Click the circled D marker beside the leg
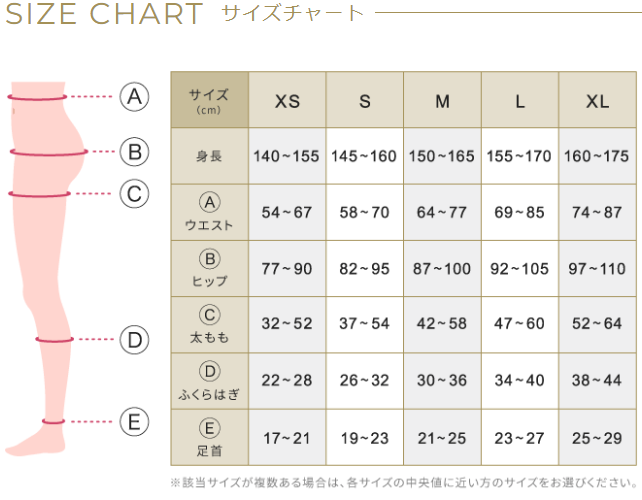This screenshot has height=500, width=642. coord(134,339)
